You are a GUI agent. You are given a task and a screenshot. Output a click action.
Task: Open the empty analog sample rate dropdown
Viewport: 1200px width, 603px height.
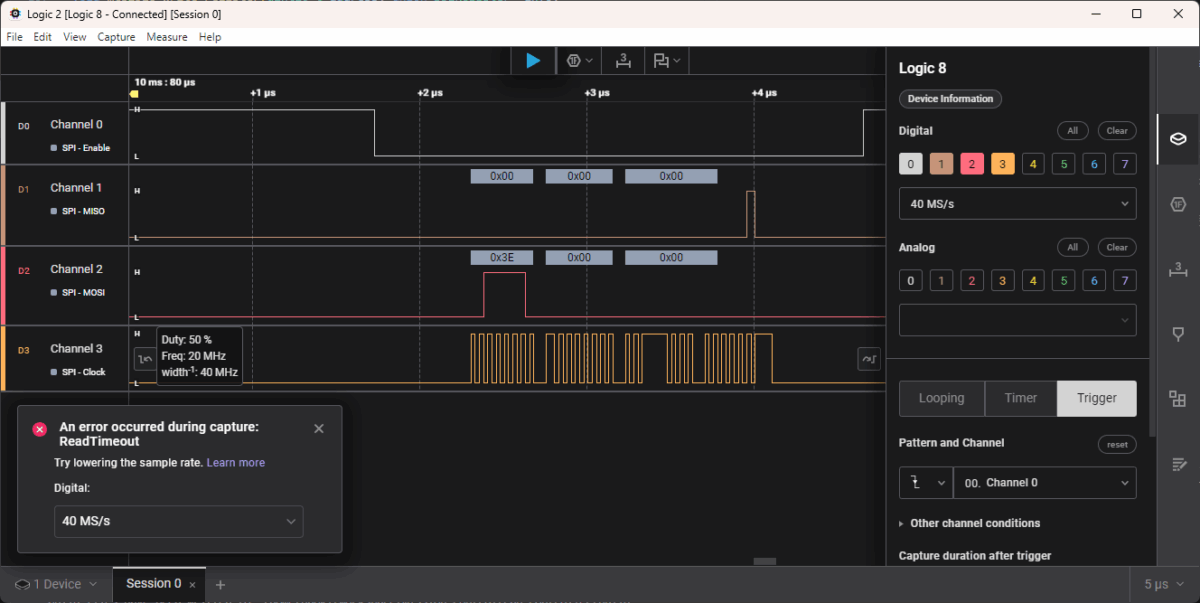pos(1017,320)
